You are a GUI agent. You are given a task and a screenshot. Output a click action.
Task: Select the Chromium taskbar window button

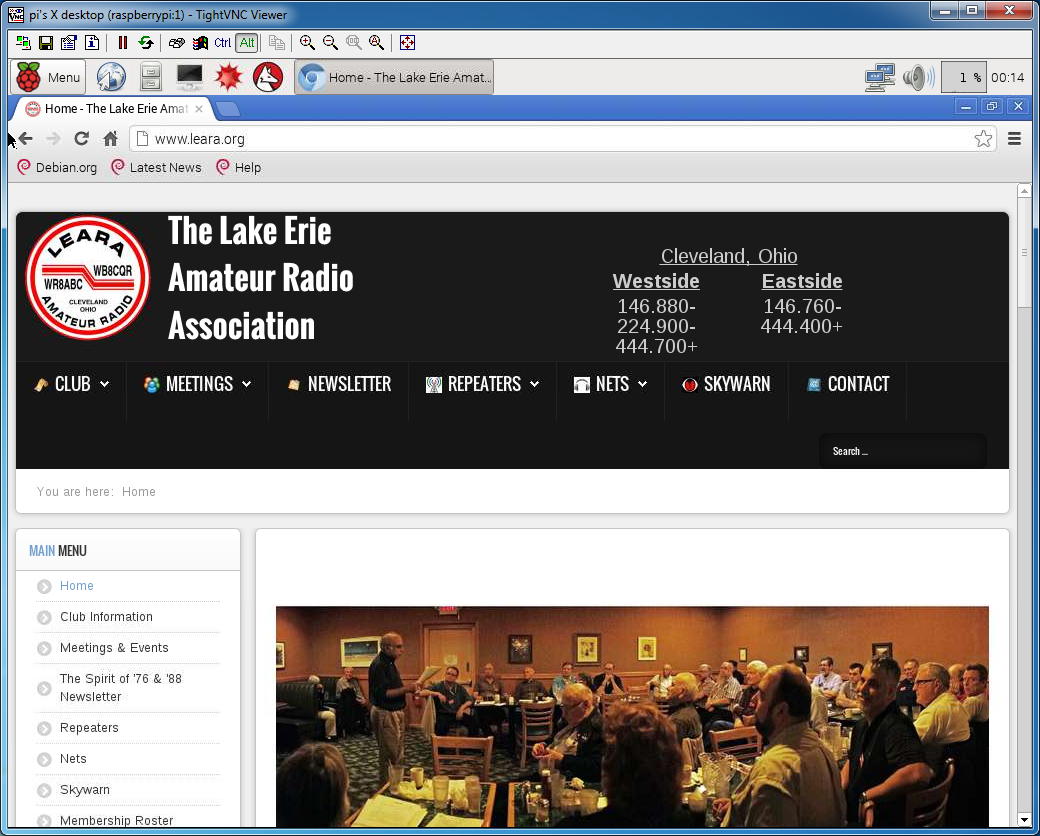[394, 77]
